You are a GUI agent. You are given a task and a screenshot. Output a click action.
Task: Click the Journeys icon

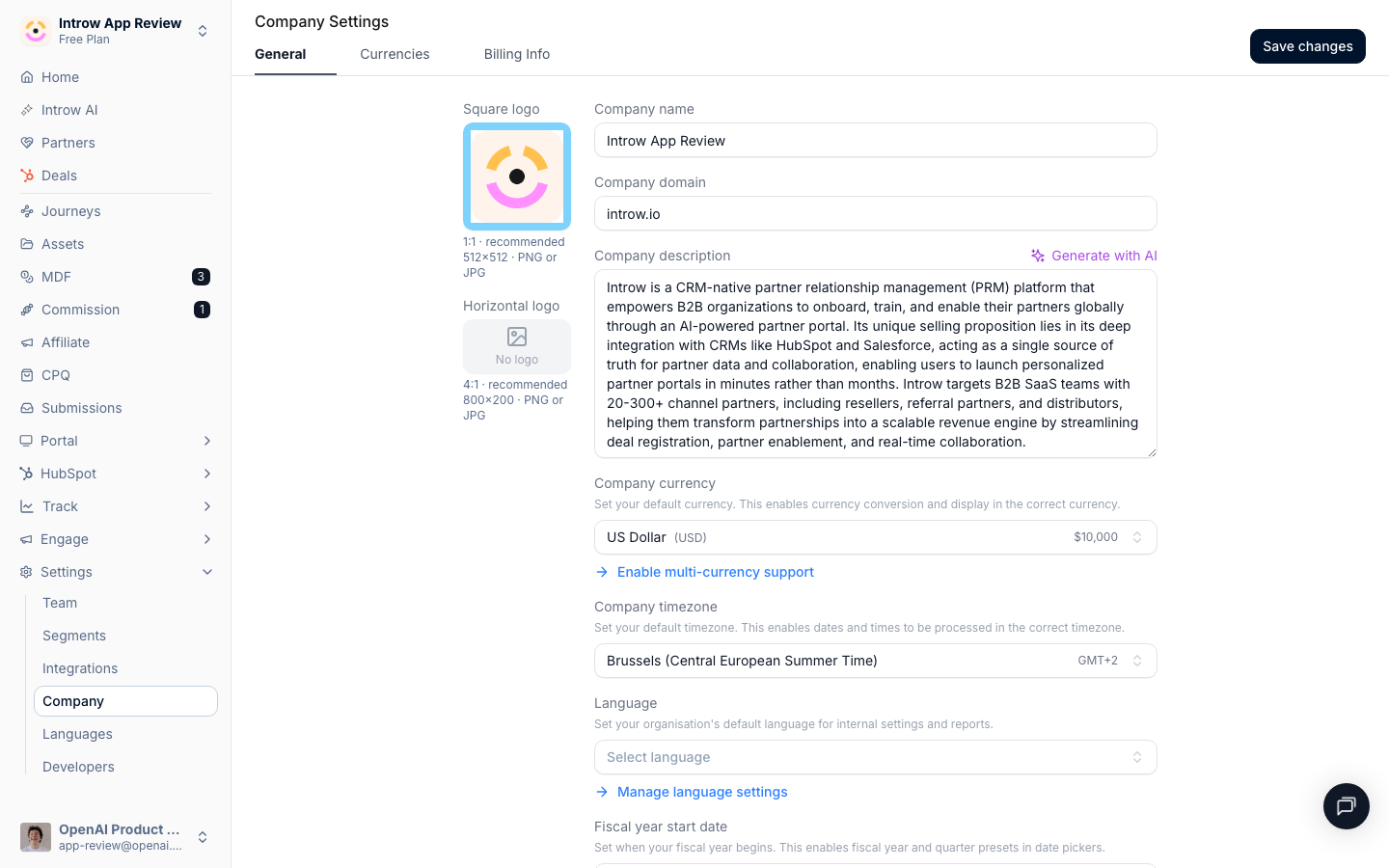tap(27, 211)
